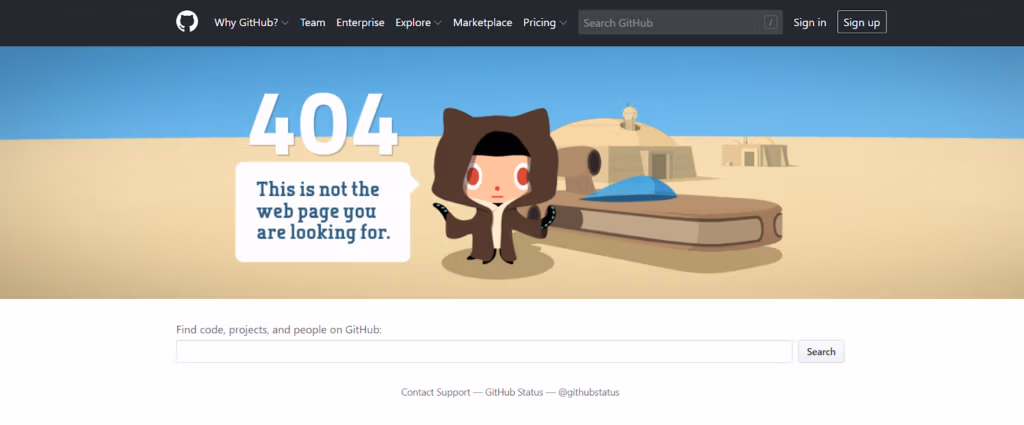Screen dimensions: 1024x425
Task: Expand the Why GitHub? dropdown menu
Action: tap(251, 22)
